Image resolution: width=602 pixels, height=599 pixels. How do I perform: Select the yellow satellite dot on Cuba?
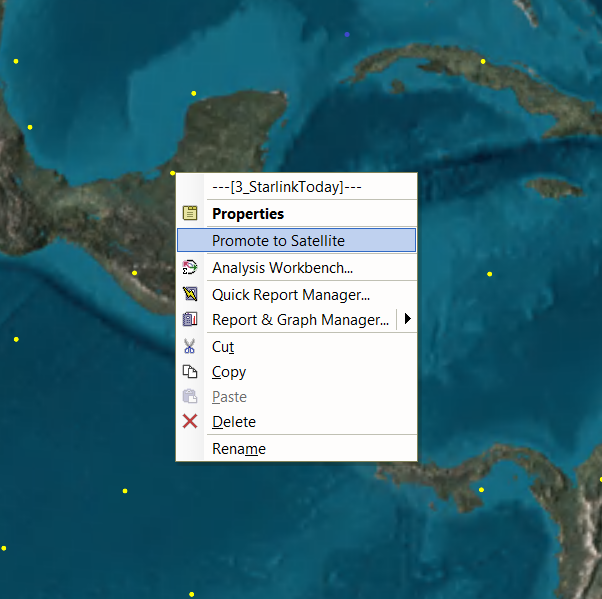coord(483,61)
